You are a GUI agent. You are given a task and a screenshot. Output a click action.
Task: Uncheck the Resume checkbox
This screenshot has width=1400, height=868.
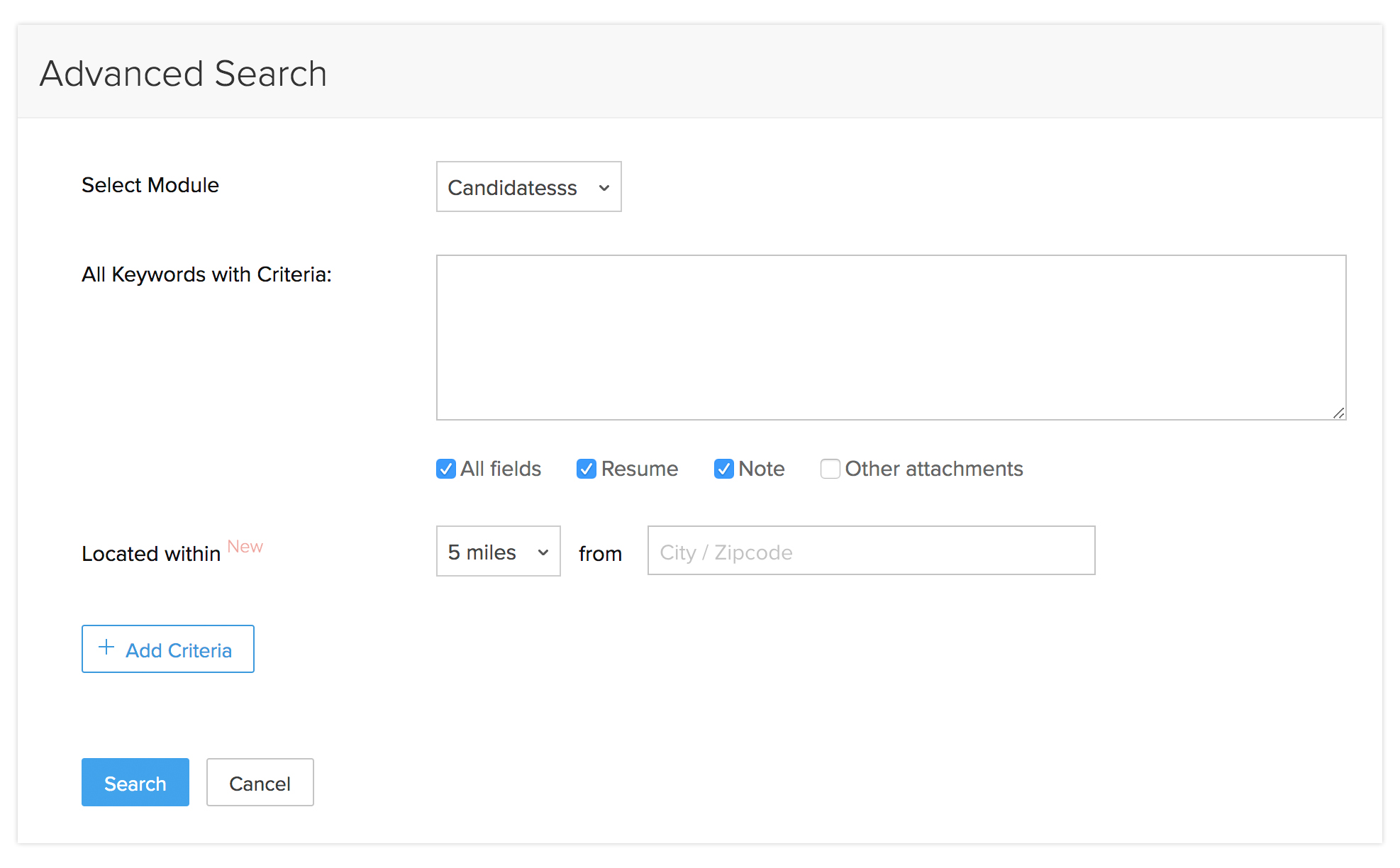pos(586,469)
